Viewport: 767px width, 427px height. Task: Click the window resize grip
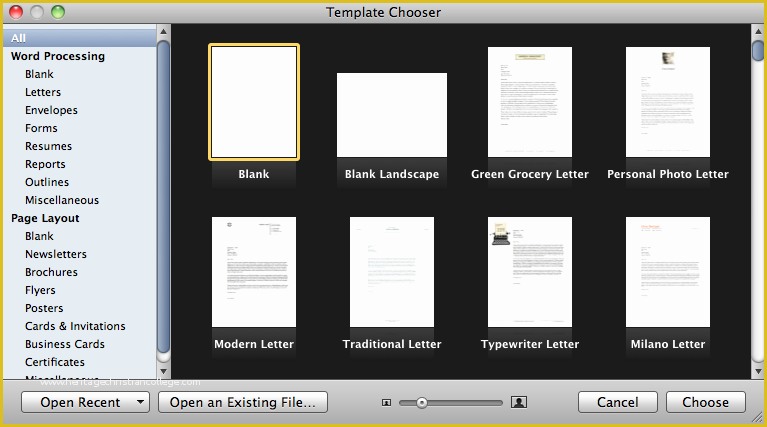758,417
